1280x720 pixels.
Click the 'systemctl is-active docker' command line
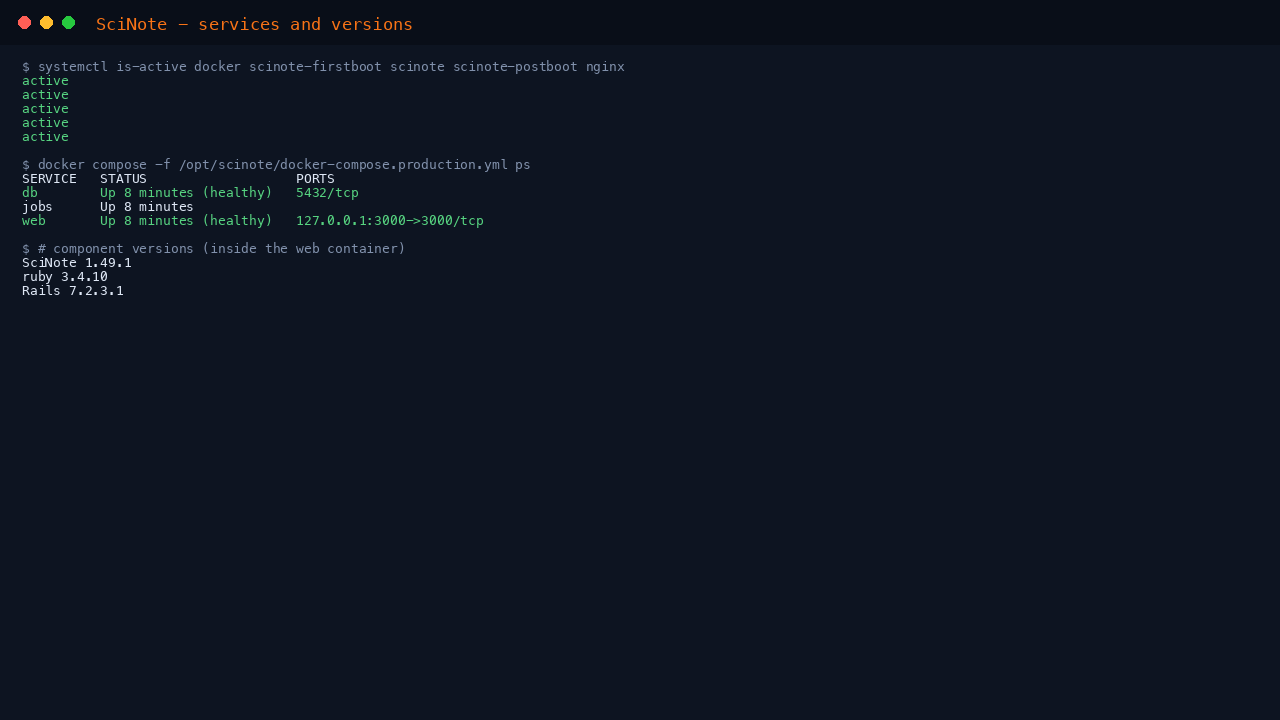323,67
